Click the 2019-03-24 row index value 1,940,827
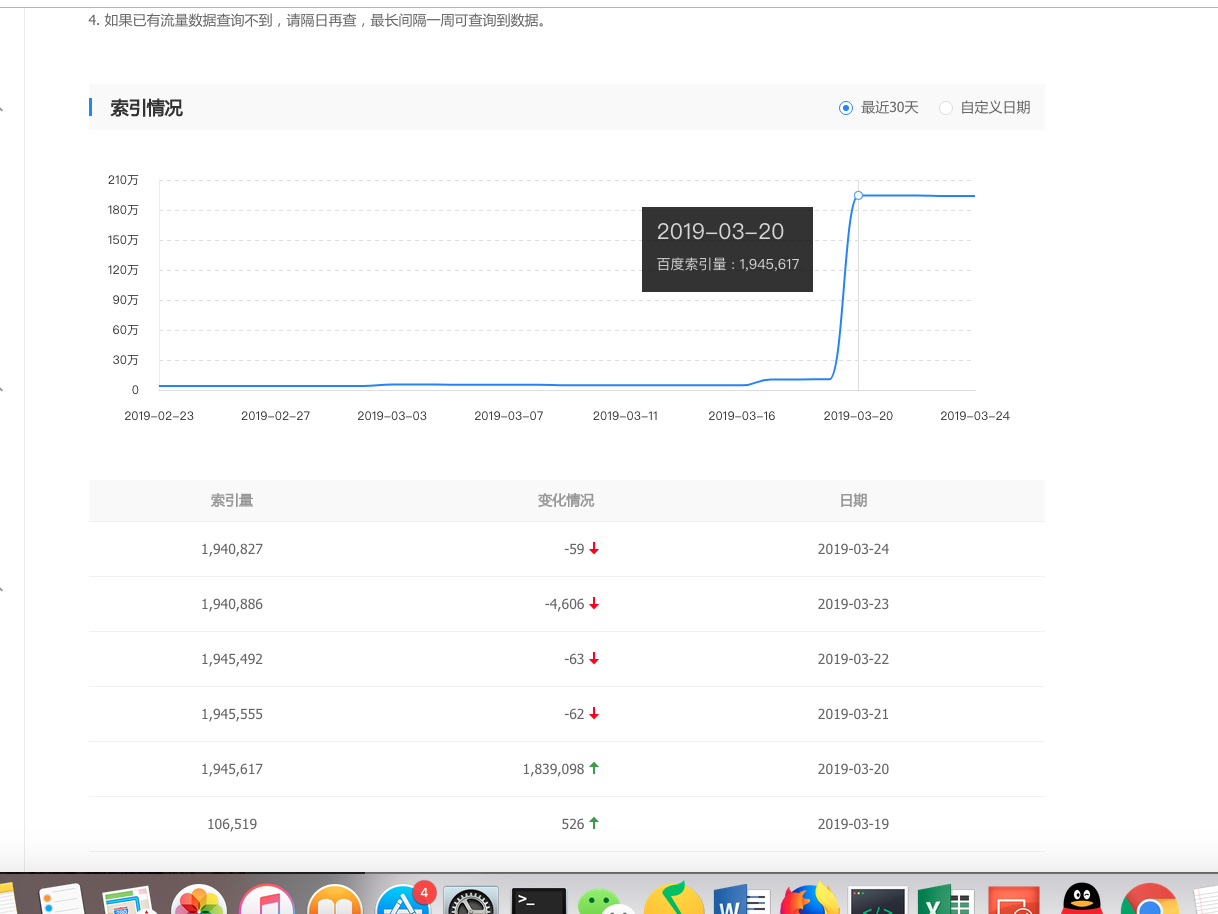1218x914 pixels. [x=232, y=549]
